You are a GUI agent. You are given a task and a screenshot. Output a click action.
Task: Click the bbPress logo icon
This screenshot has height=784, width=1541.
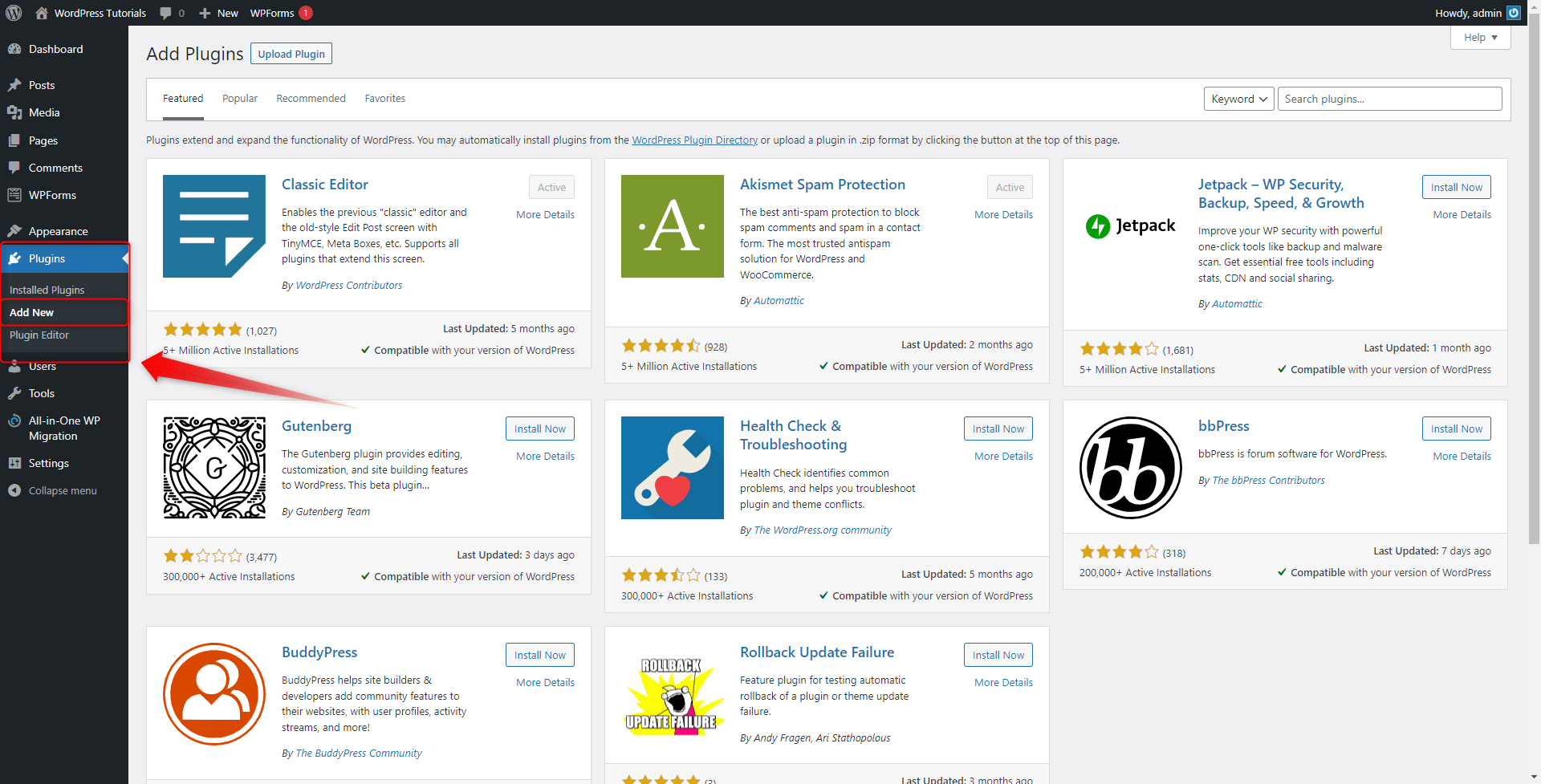[x=1131, y=468]
